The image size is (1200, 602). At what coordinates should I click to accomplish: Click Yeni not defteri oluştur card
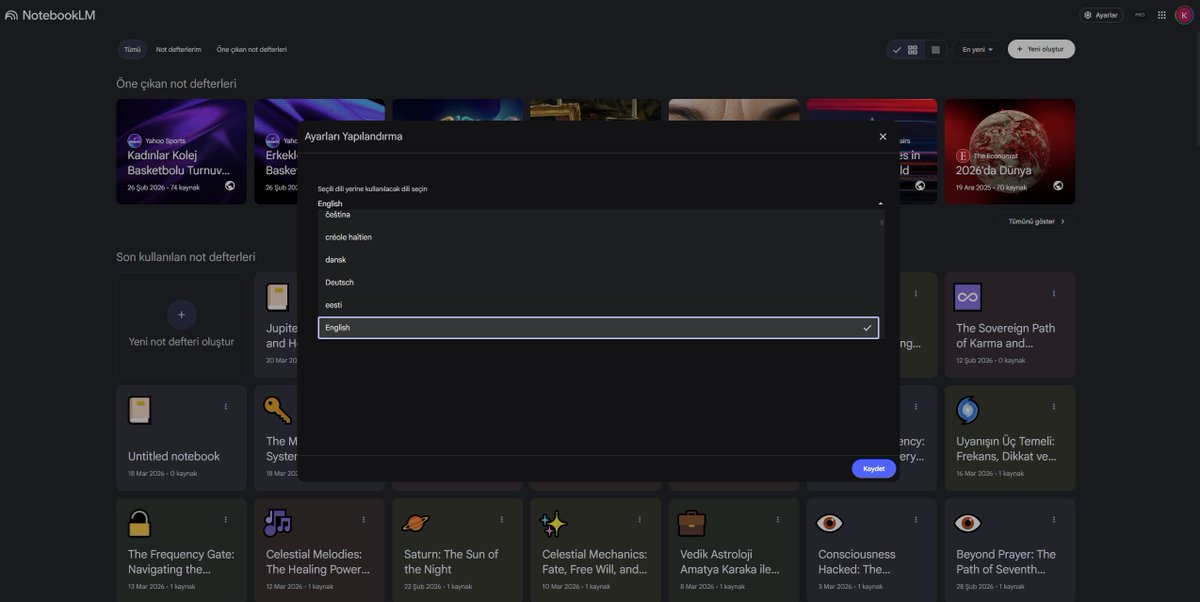click(x=181, y=325)
